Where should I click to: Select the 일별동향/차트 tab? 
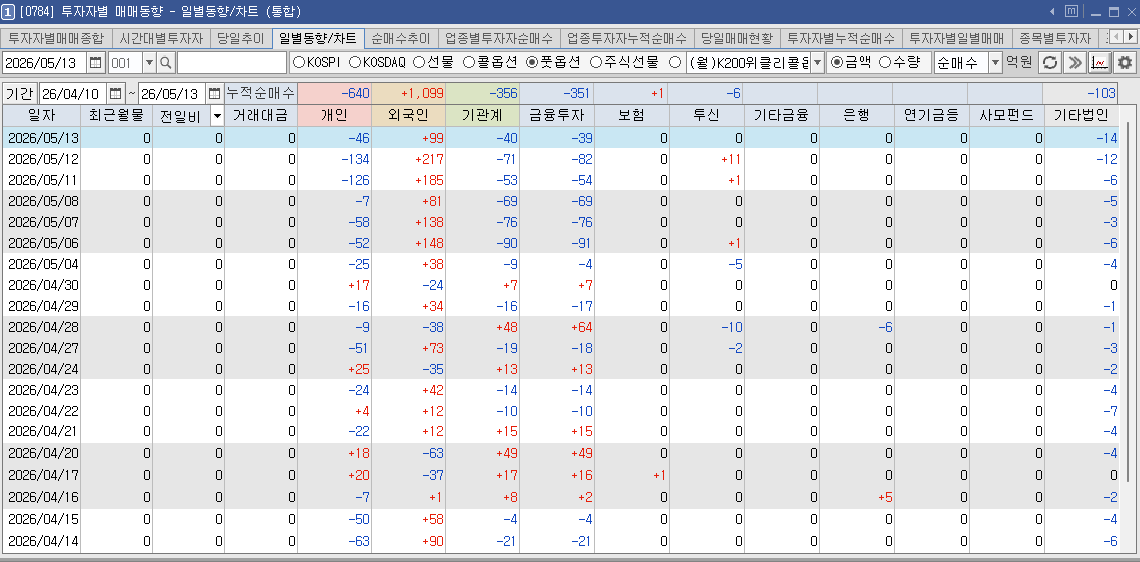(318, 39)
